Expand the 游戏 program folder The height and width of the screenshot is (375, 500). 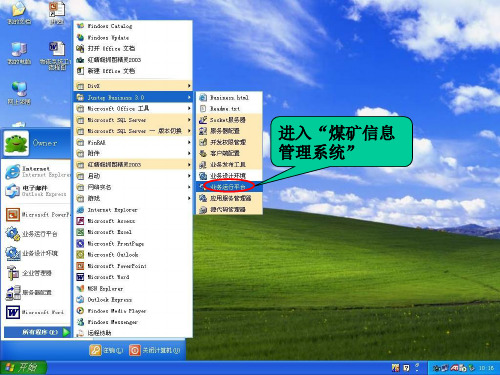[133, 198]
